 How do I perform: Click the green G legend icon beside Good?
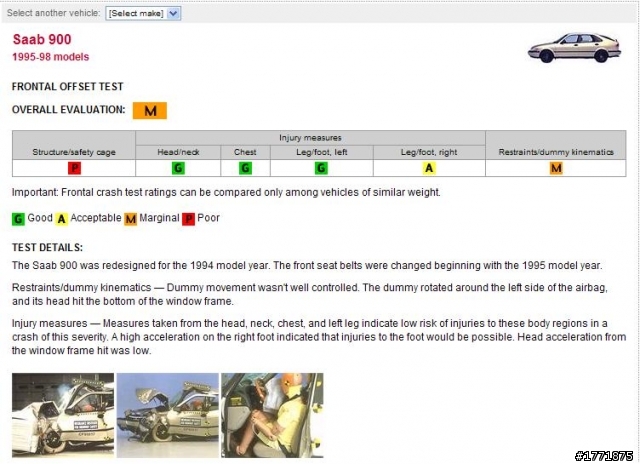pyautogui.click(x=18, y=219)
